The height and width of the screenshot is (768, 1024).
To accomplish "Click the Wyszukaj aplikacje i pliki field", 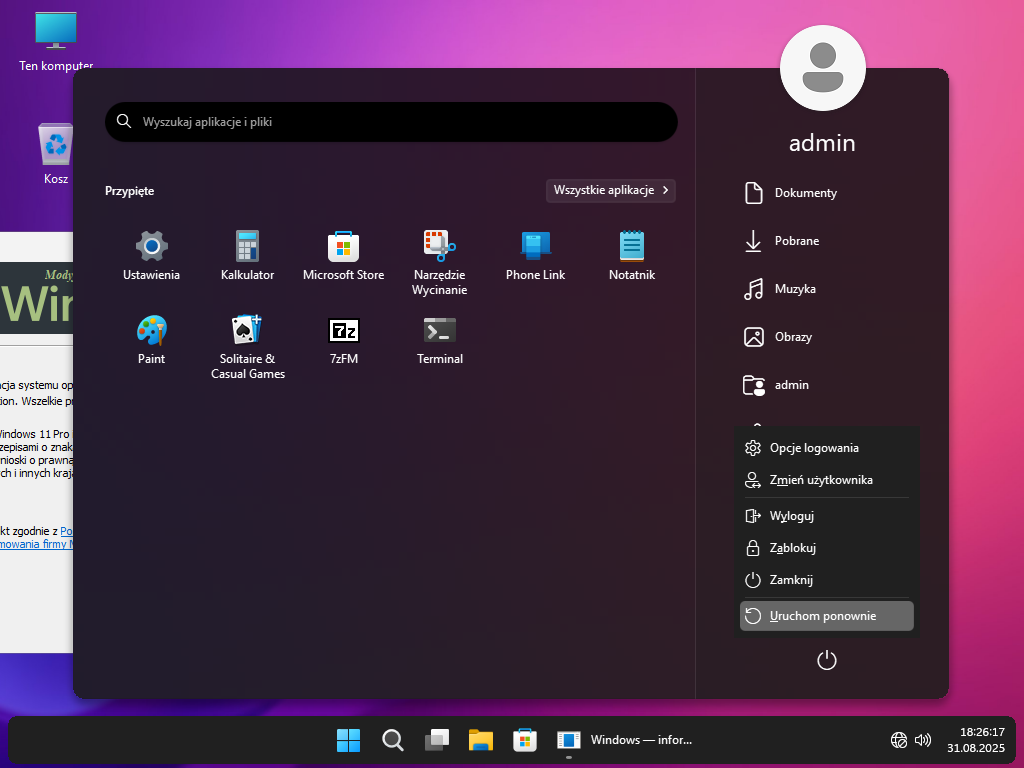I will 391,122.
